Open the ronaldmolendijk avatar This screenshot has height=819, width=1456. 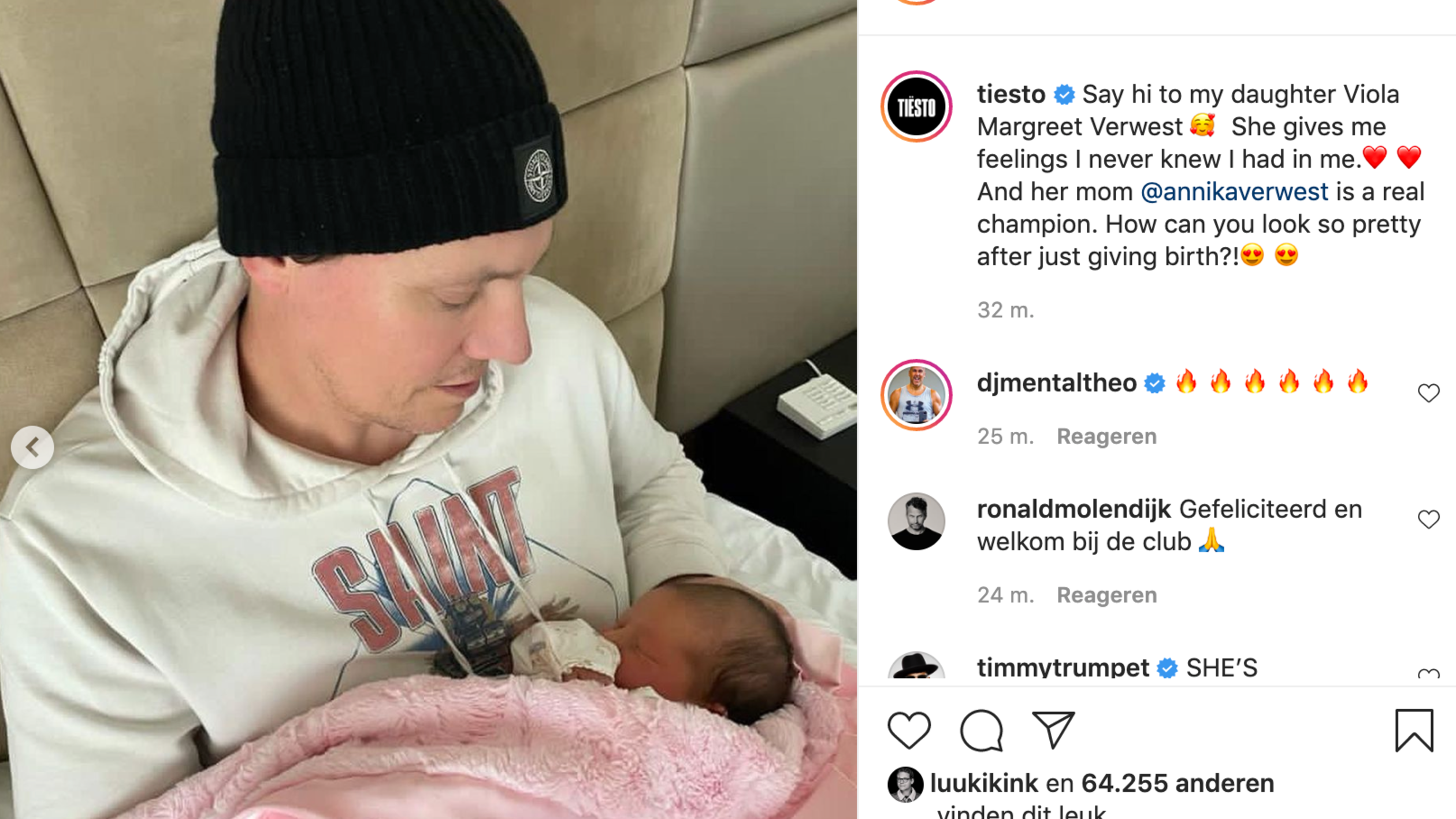pyautogui.click(x=916, y=521)
